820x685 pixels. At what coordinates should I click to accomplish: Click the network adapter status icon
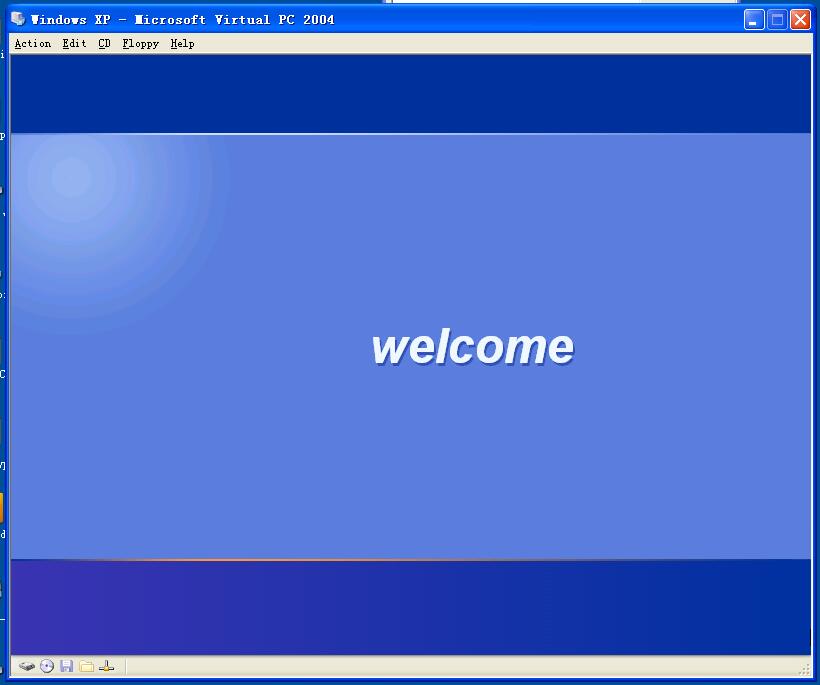pyautogui.click(x=106, y=666)
